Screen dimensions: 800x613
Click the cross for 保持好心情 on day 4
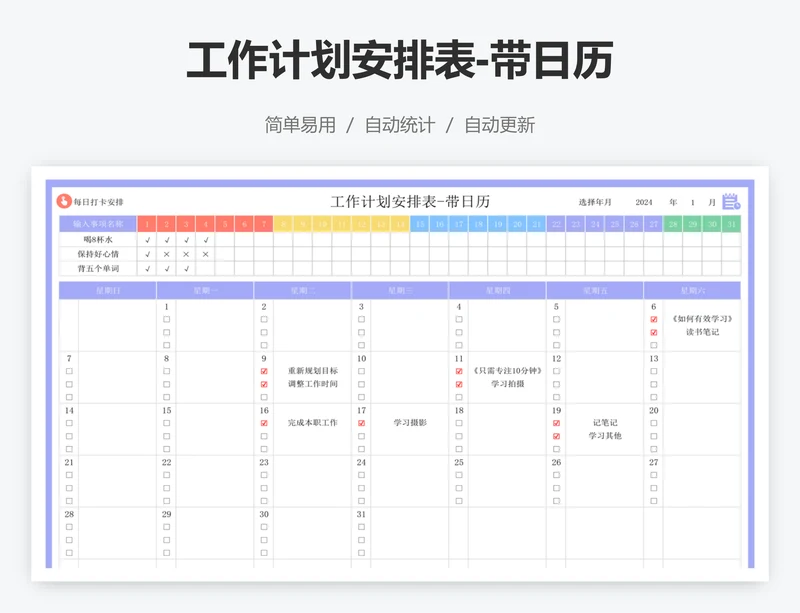pos(206,254)
